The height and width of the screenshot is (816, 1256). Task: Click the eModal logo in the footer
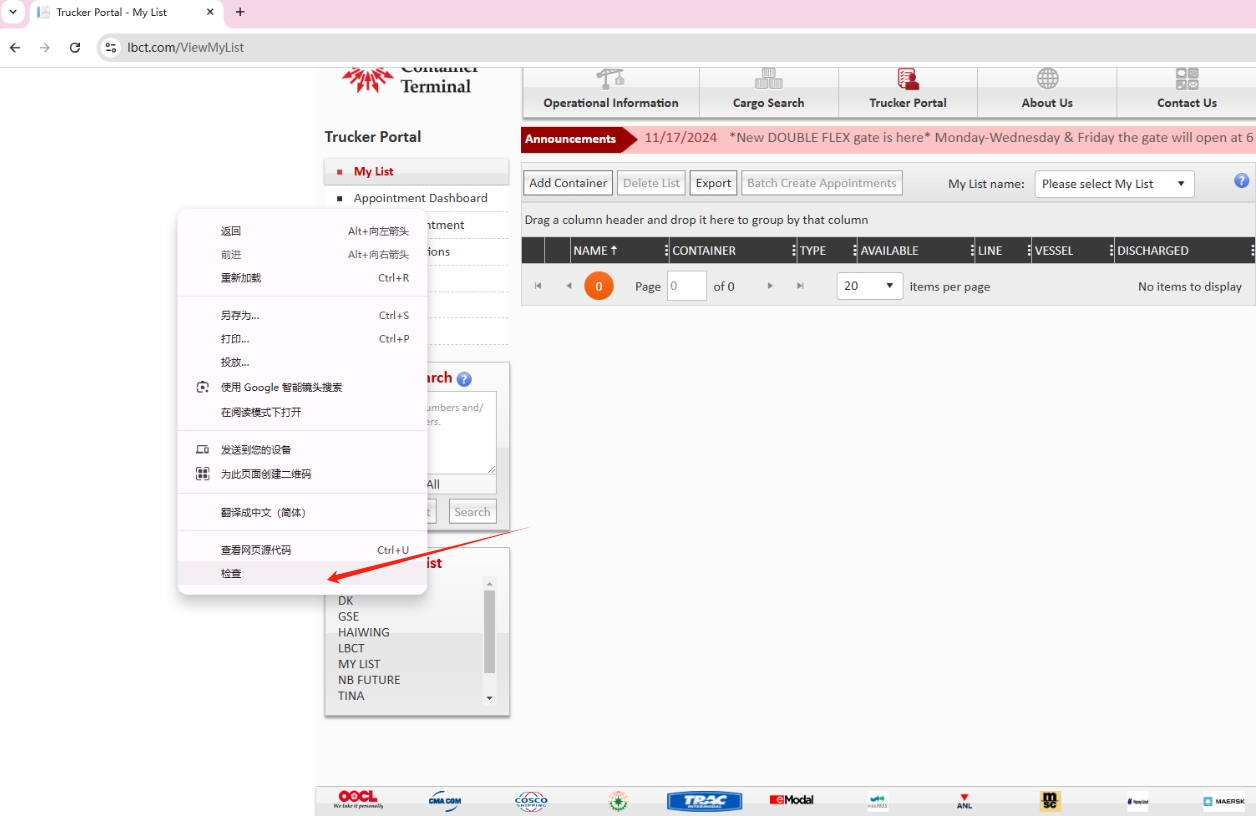click(791, 800)
